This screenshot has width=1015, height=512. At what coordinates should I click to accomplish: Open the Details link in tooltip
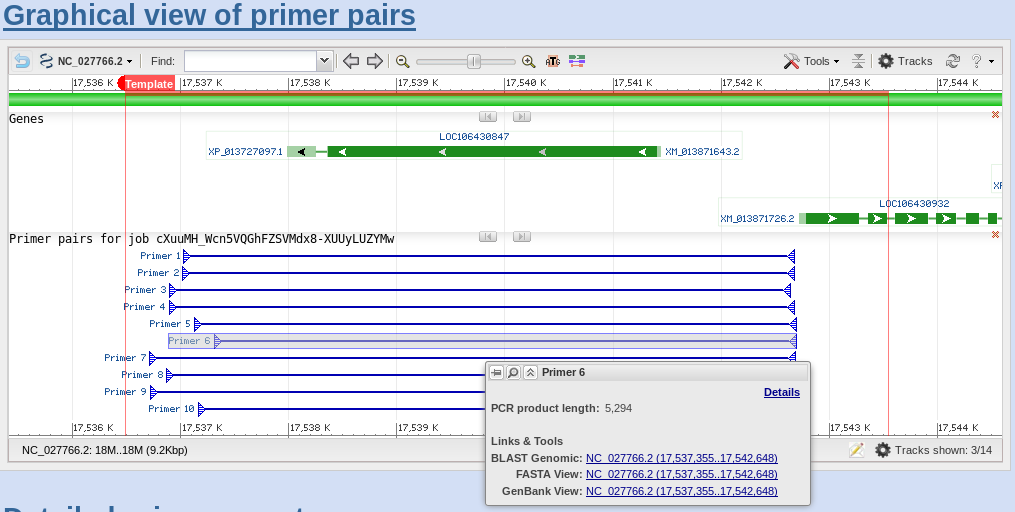coord(781,392)
